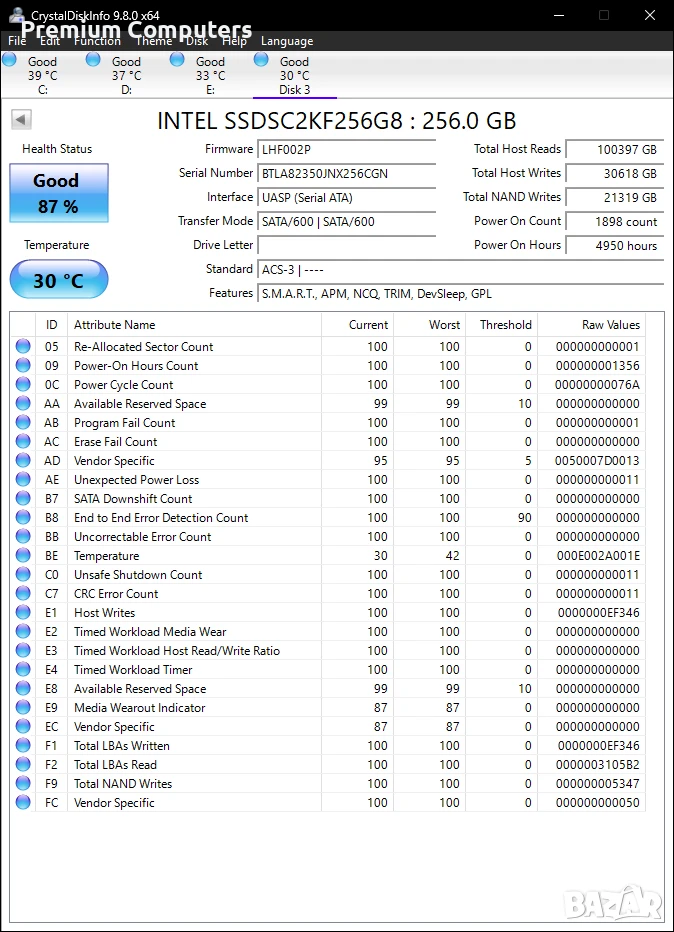Click status orb for Program Fail Count
Image resolution: width=674 pixels, height=932 pixels.
pos(23,422)
